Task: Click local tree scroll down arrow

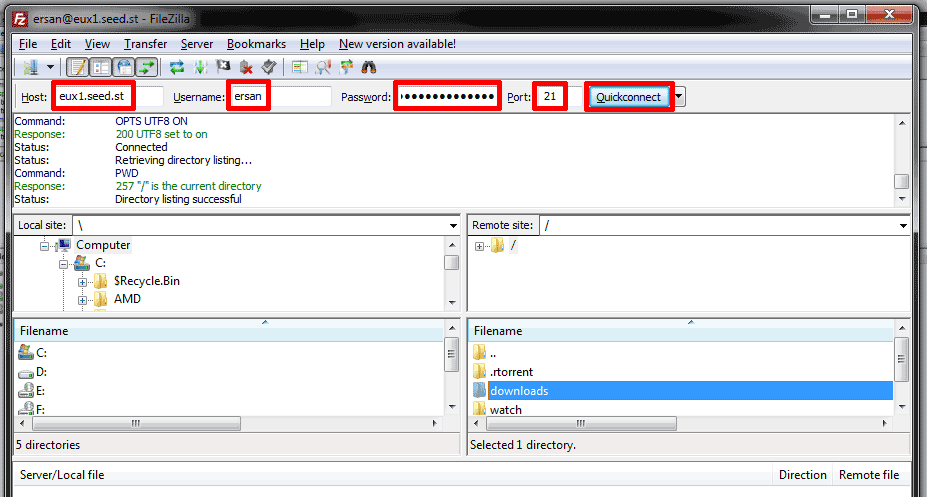Action: click(452, 303)
